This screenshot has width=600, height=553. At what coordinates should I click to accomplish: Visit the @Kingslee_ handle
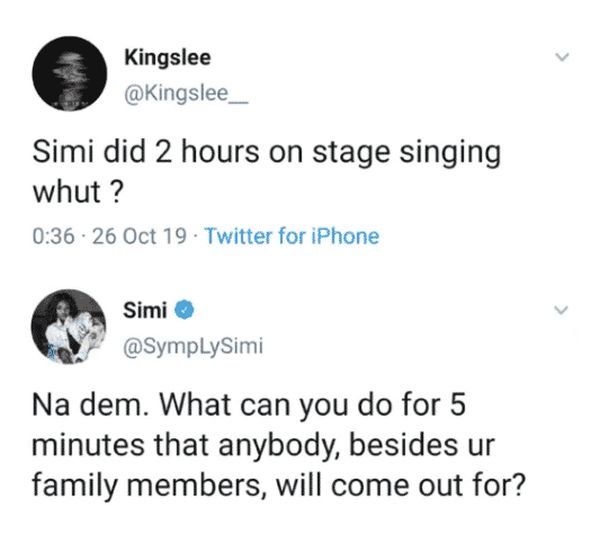coord(186,94)
